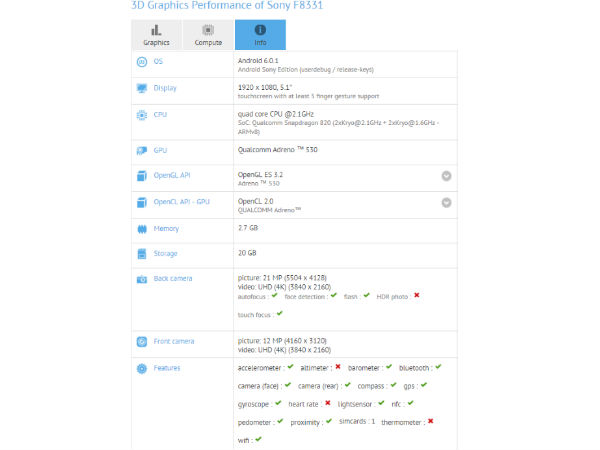Screen dimensions: 600x450
Task: Select the Info tab
Action: 260,34
